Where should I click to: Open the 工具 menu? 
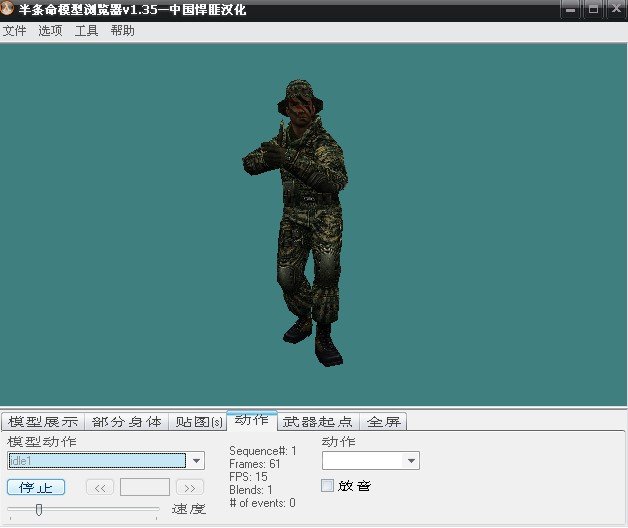(x=86, y=31)
